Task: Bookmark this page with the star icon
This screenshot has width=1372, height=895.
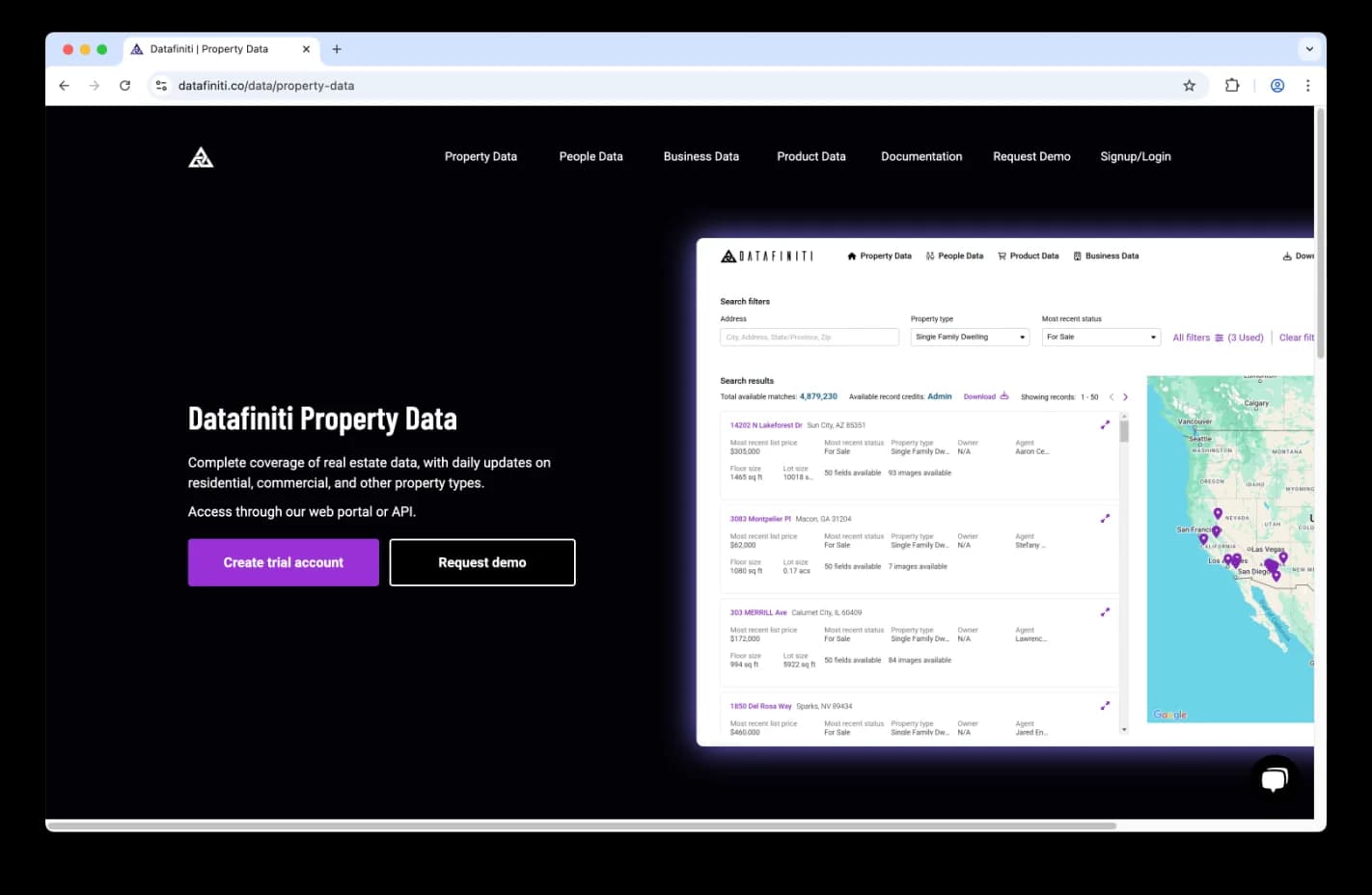Action: click(x=1189, y=86)
